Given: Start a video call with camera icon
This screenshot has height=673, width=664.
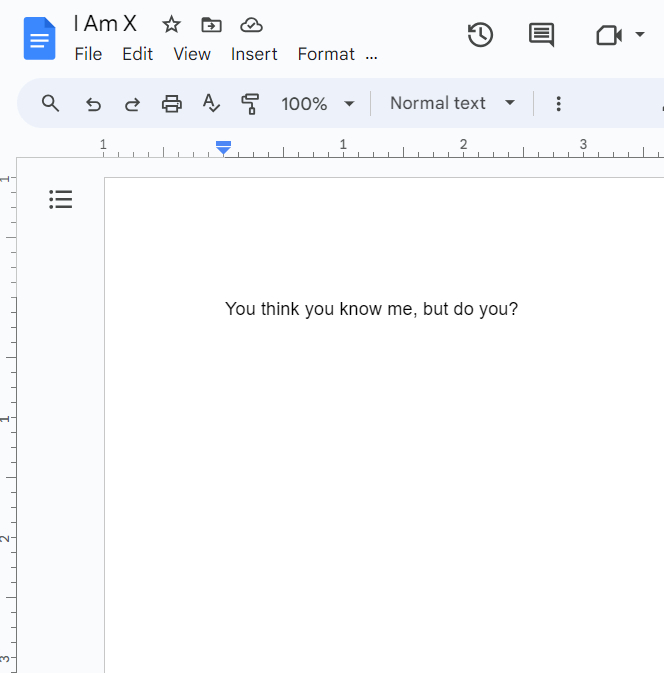Looking at the screenshot, I should click(608, 35).
